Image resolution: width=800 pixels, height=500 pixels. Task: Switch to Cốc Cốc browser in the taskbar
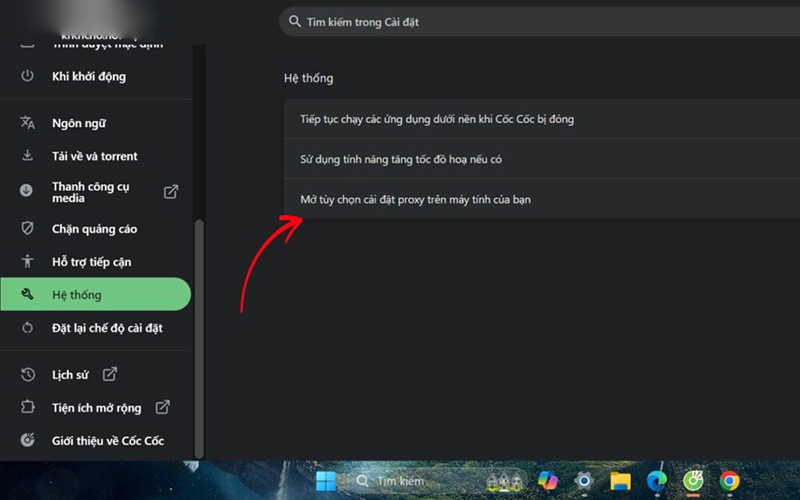point(693,481)
